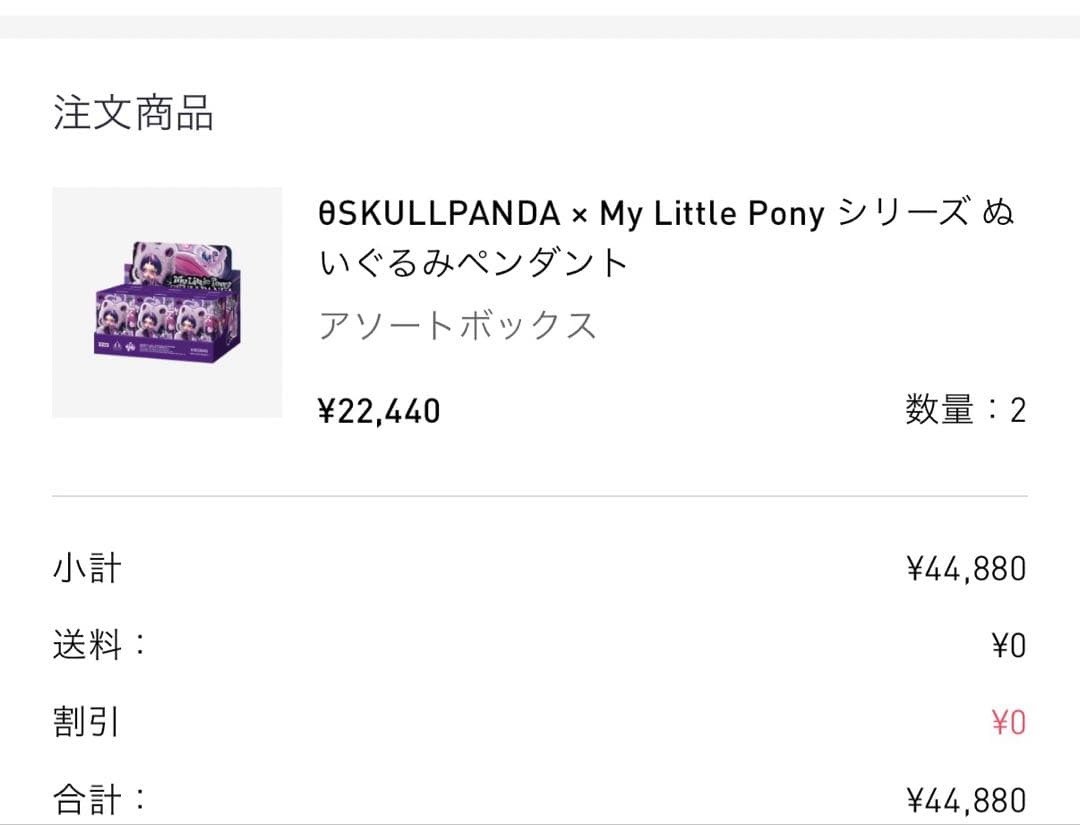The image size is (1080, 825).
Task: Select the 小計 subtotal label
Action: coord(87,569)
